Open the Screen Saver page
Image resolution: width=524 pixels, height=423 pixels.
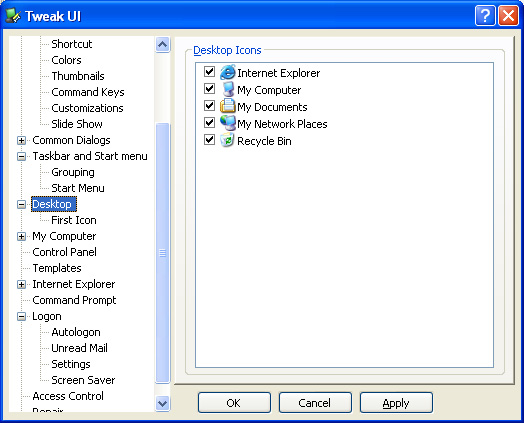pyautogui.click(x=83, y=381)
